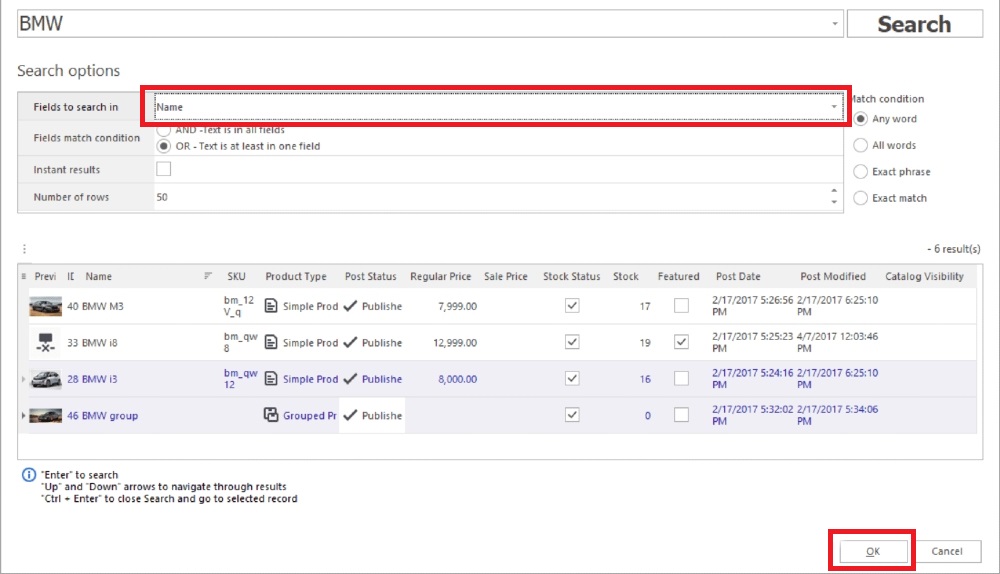1000x574 pixels.
Task: Toggle Featured checkbox for BMW i3
Action: click(x=681, y=378)
